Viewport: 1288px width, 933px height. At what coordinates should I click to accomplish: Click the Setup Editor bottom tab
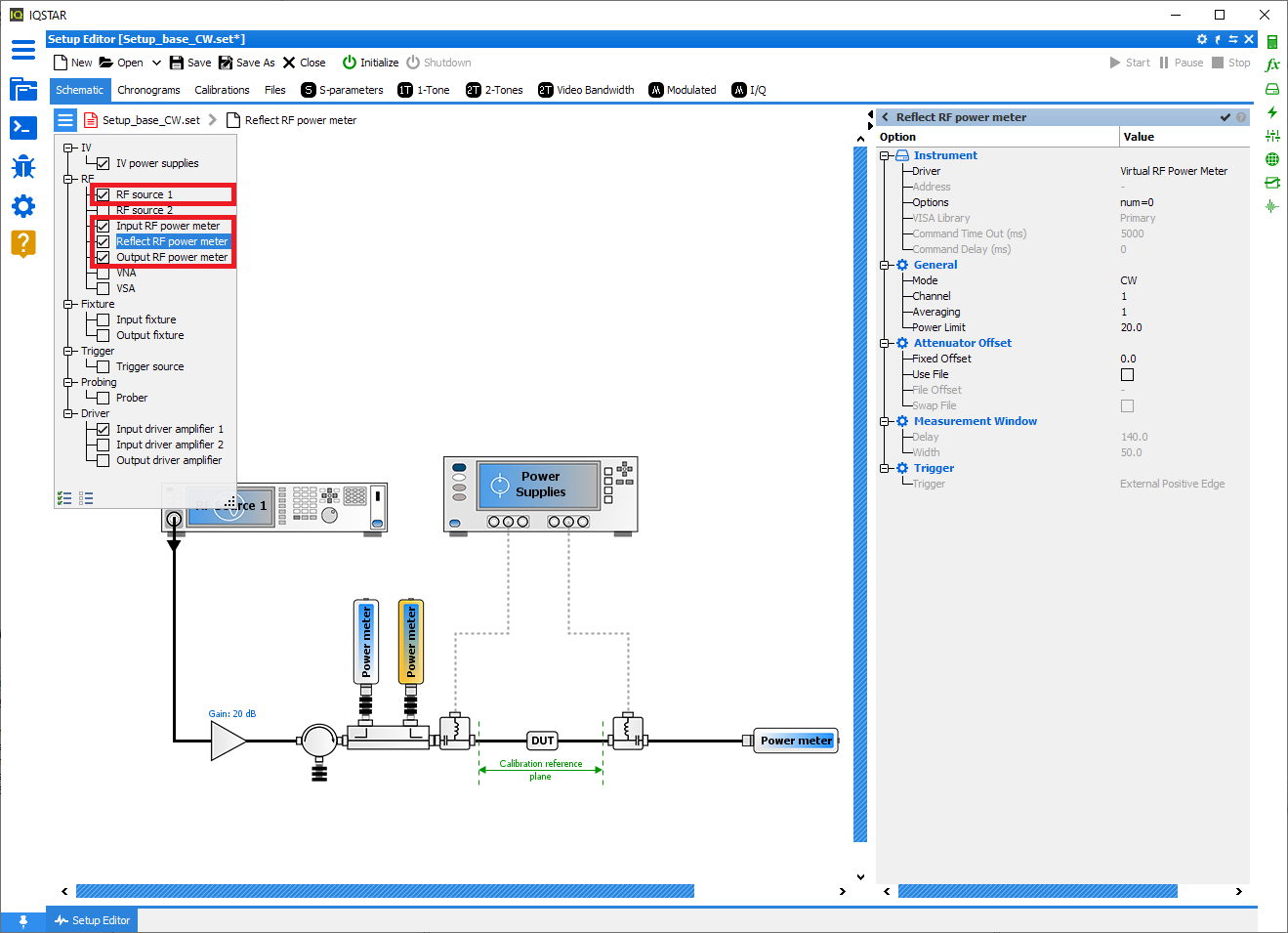(x=92, y=920)
